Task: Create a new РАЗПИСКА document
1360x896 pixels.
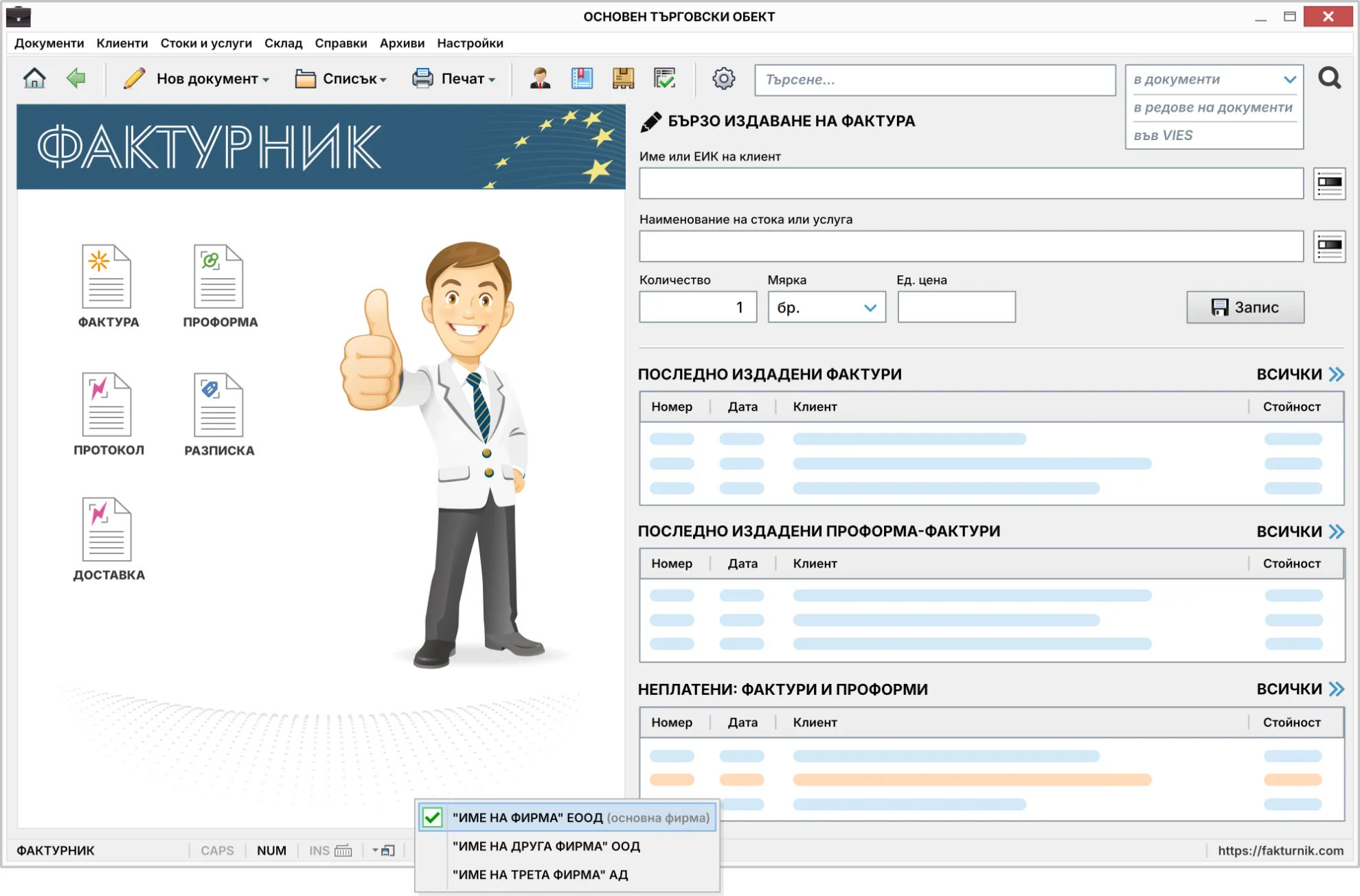Action: pos(219,415)
